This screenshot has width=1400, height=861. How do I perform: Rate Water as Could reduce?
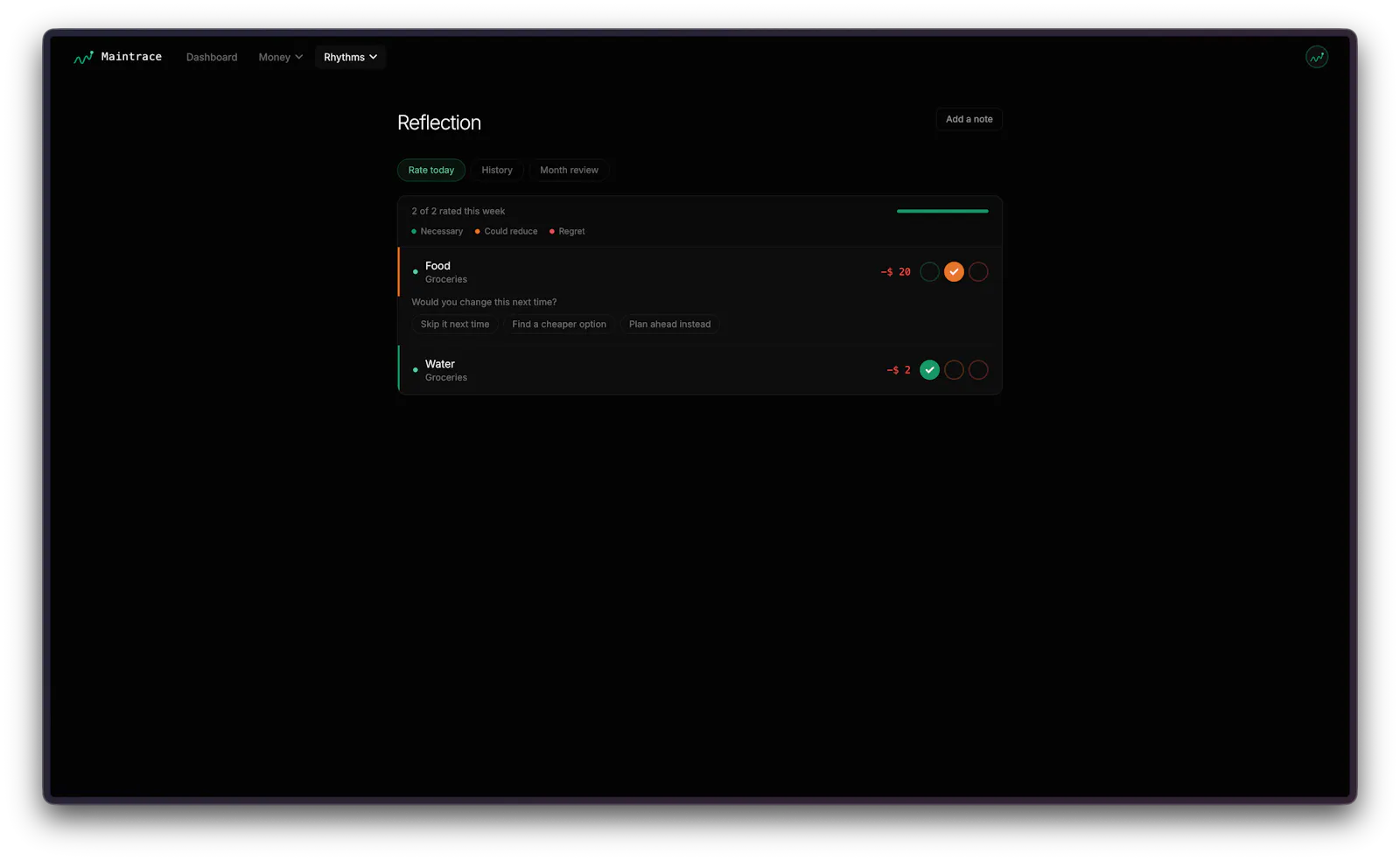click(954, 370)
